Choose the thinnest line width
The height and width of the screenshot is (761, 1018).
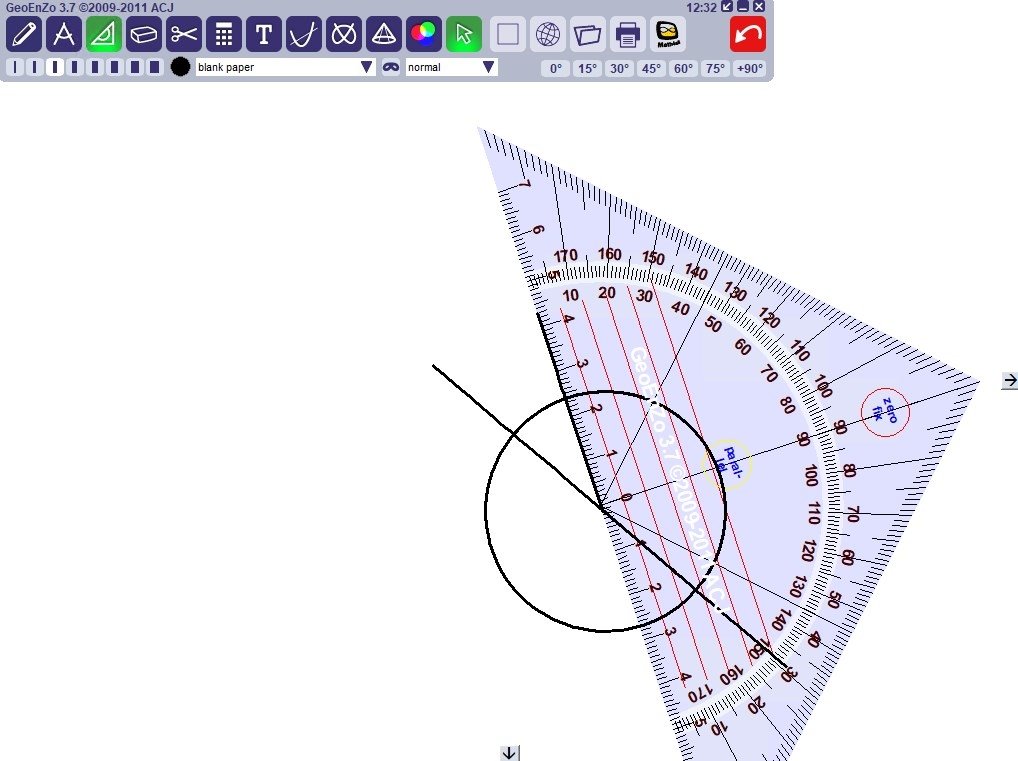click(x=15, y=67)
